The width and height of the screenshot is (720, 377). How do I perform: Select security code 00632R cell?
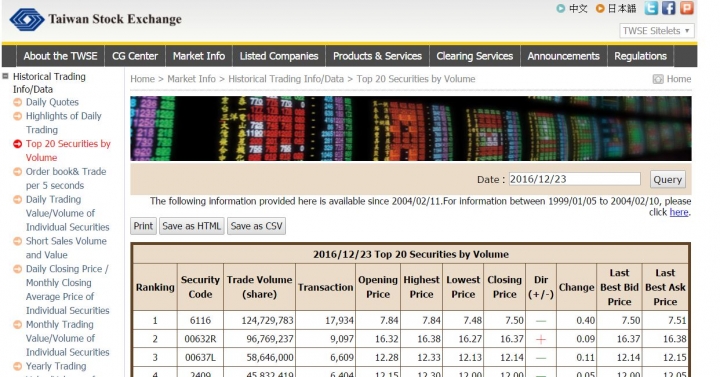coord(200,339)
